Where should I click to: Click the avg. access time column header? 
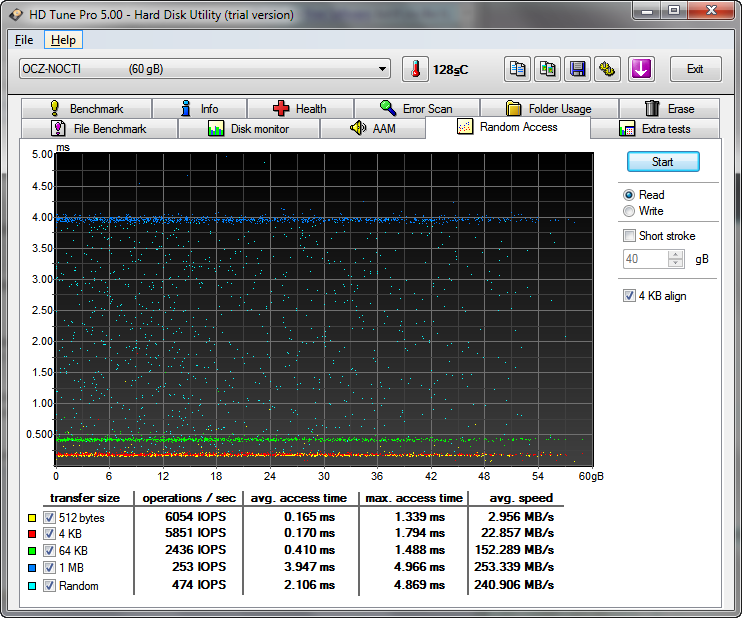point(299,498)
